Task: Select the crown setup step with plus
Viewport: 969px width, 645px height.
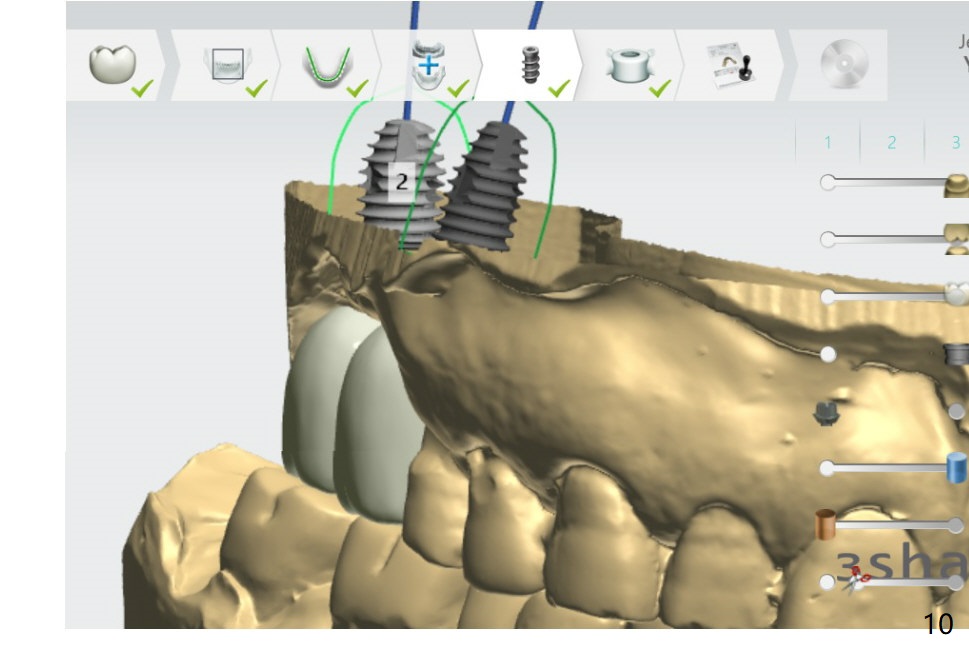Action: (x=428, y=66)
